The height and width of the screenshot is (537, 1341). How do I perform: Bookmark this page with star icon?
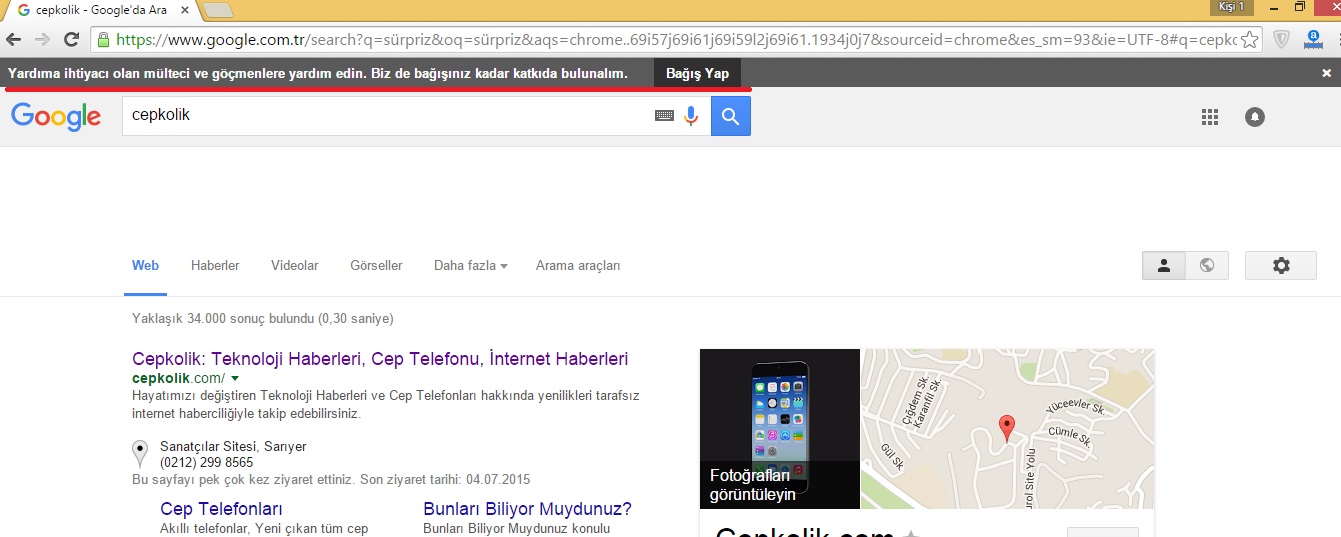[1249, 40]
